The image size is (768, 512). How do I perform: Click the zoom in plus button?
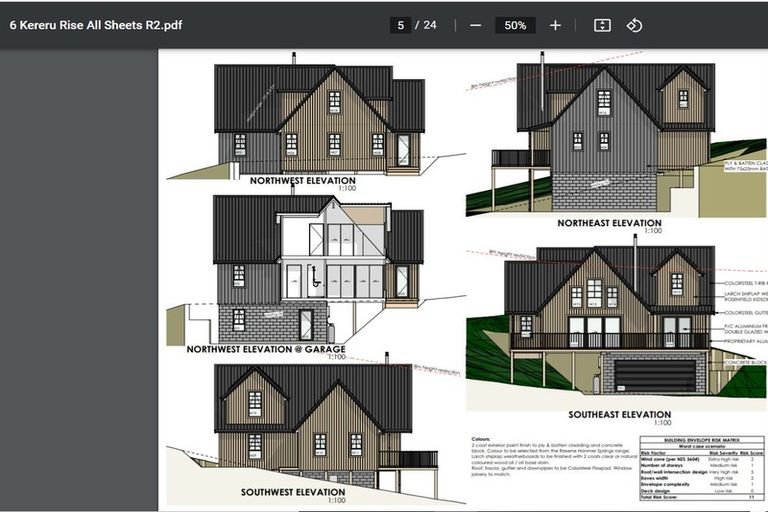click(555, 25)
